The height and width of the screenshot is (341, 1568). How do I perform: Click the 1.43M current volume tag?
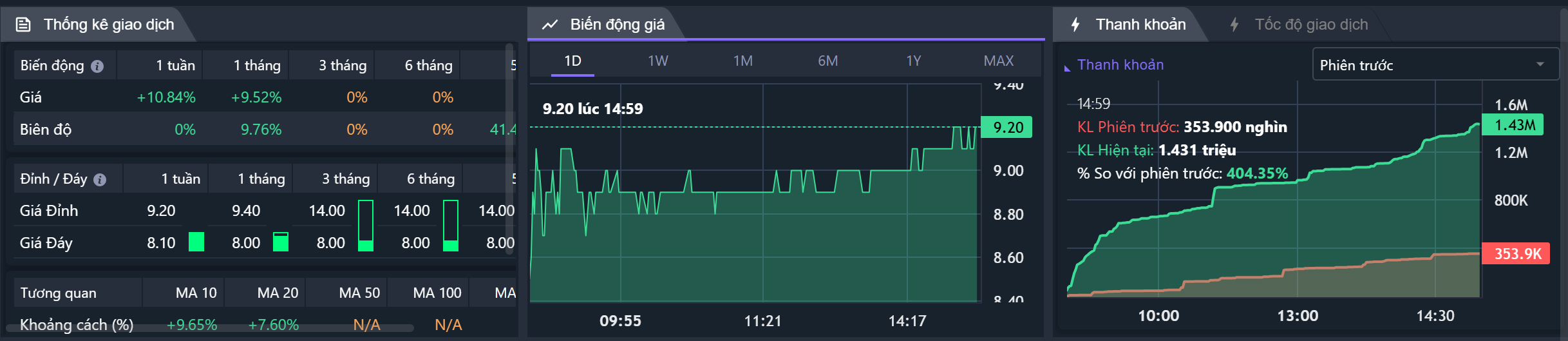pos(1513,124)
